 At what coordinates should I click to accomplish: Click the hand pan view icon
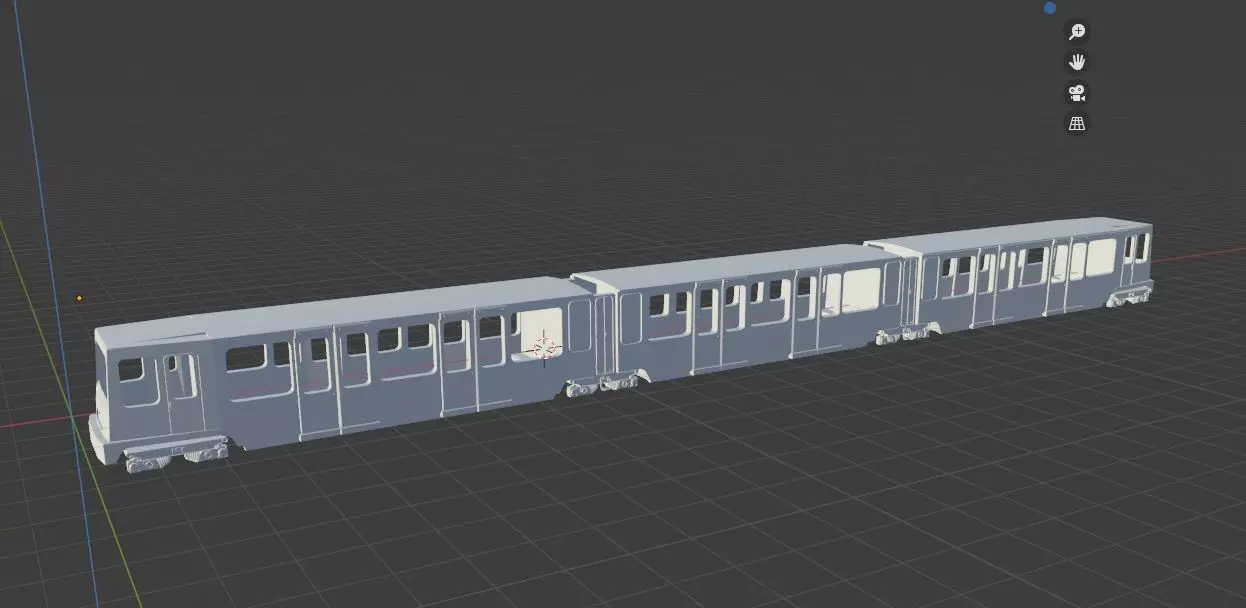(1077, 62)
